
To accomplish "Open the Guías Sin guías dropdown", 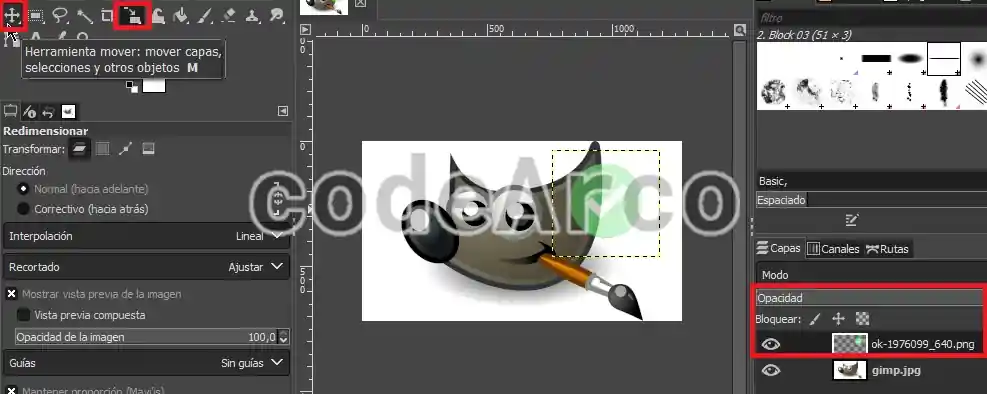I will point(146,363).
